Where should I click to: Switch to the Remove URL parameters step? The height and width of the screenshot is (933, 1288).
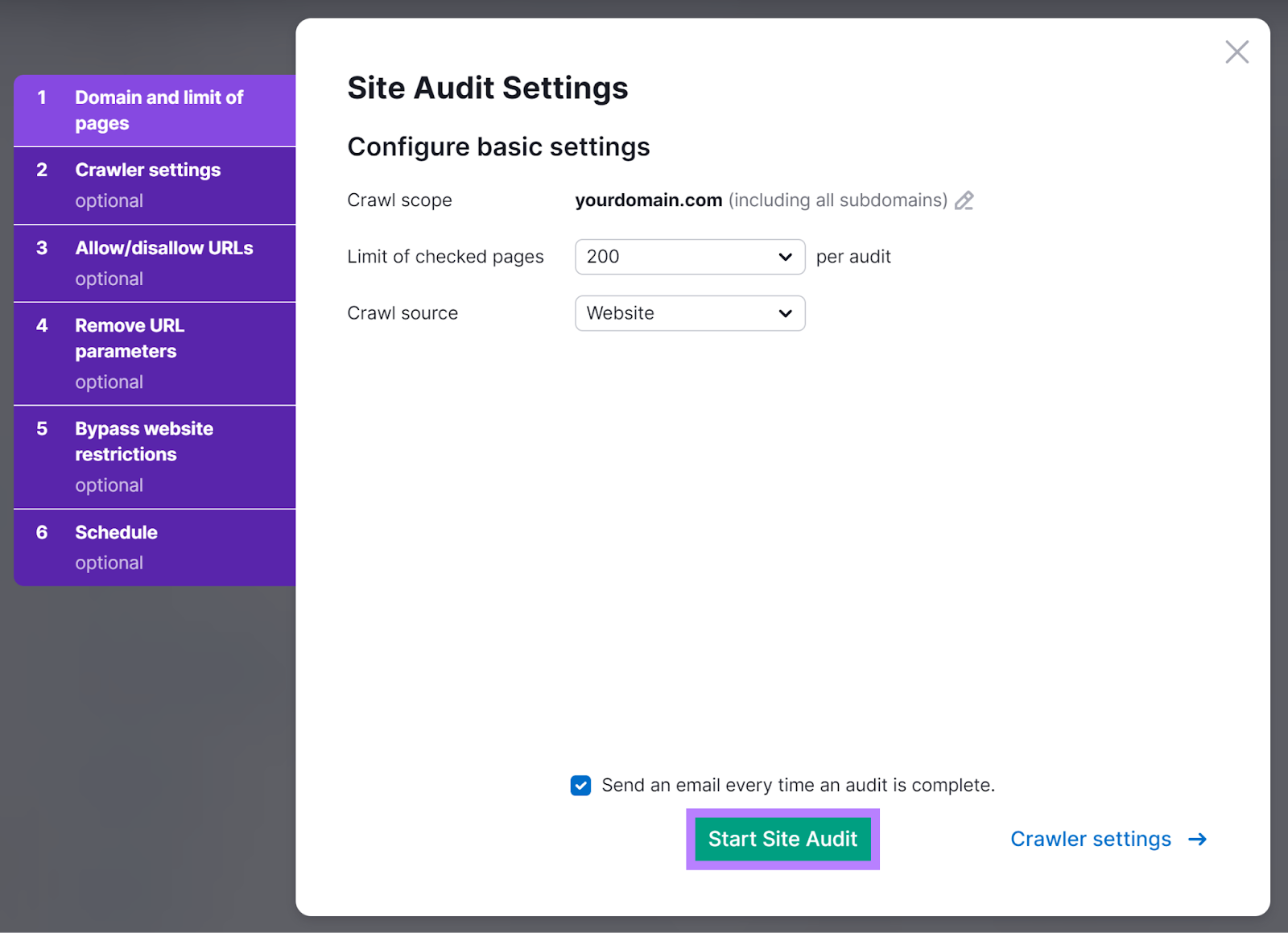click(x=155, y=353)
